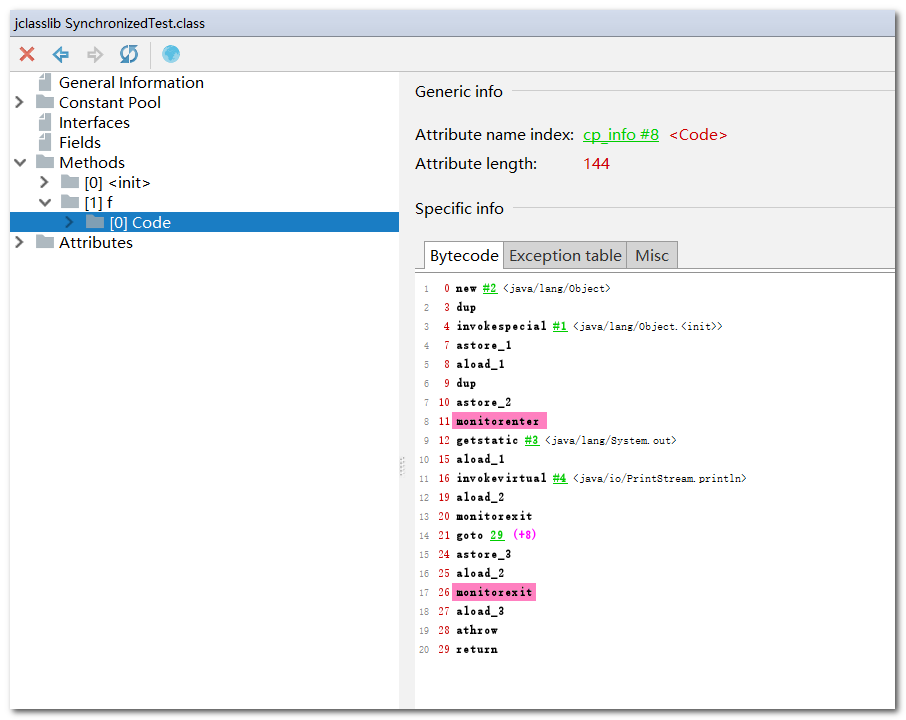Viewport: 906px width, 720px height.
Task: Click the #2 java/lang/Object constant link
Action: pyautogui.click(x=489, y=288)
